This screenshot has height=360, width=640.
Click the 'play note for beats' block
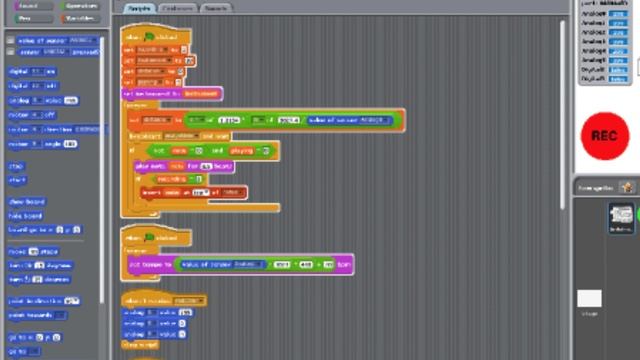[184, 166]
